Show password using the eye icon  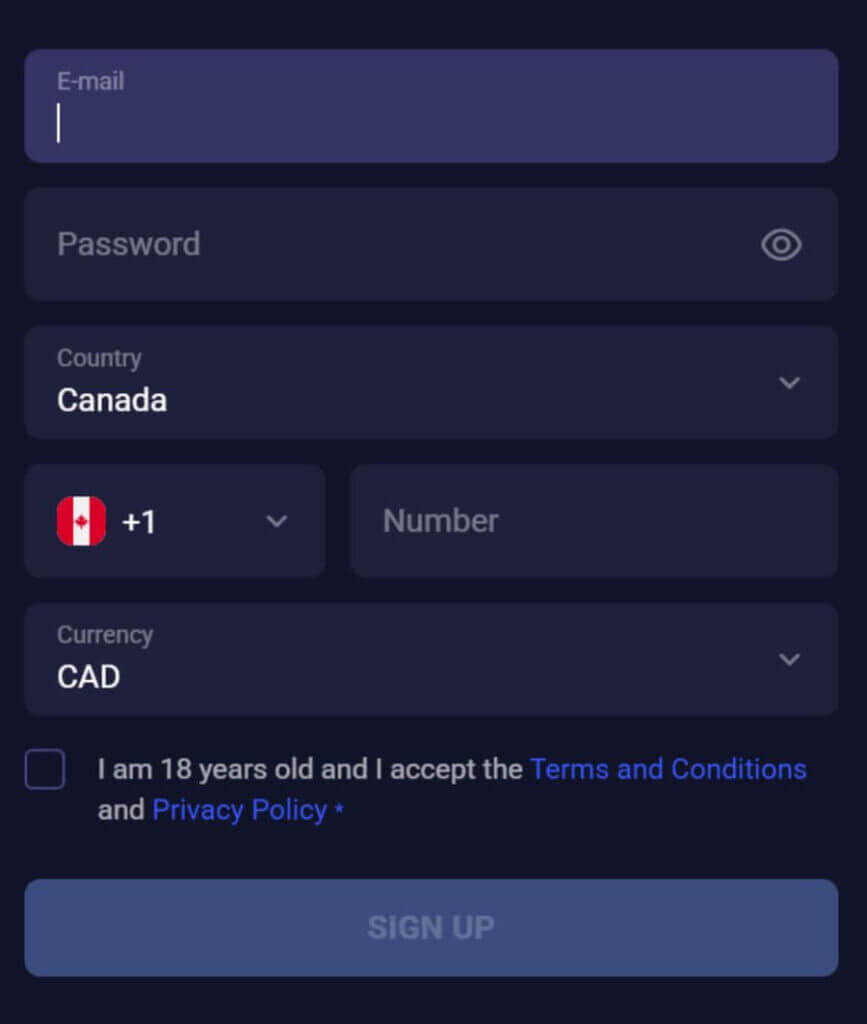[781, 244]
